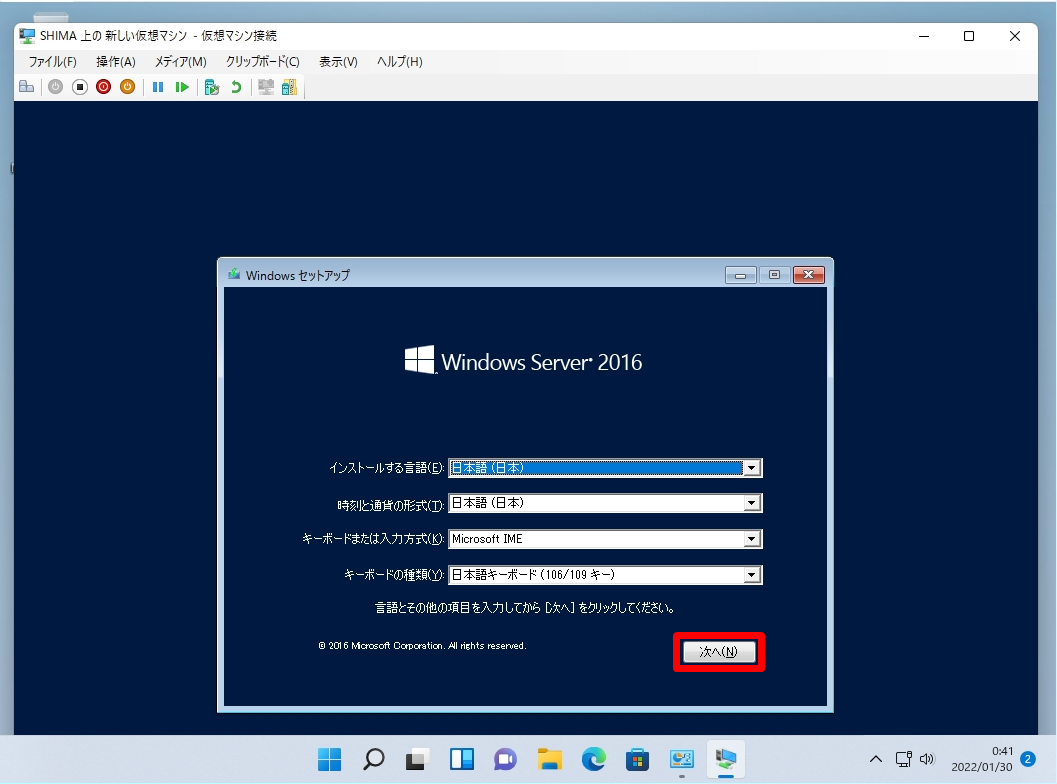This screenshot has width=1057, height=784.
Task: Create a checkpoint using the toolbar icon
Action: tap(212, 87)
